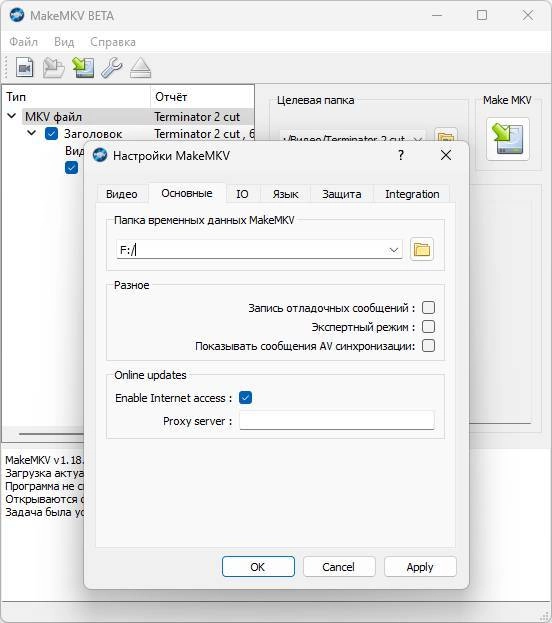
Task: Open the Файл menu
Action: pyautogui.click(x=23, y=42)
